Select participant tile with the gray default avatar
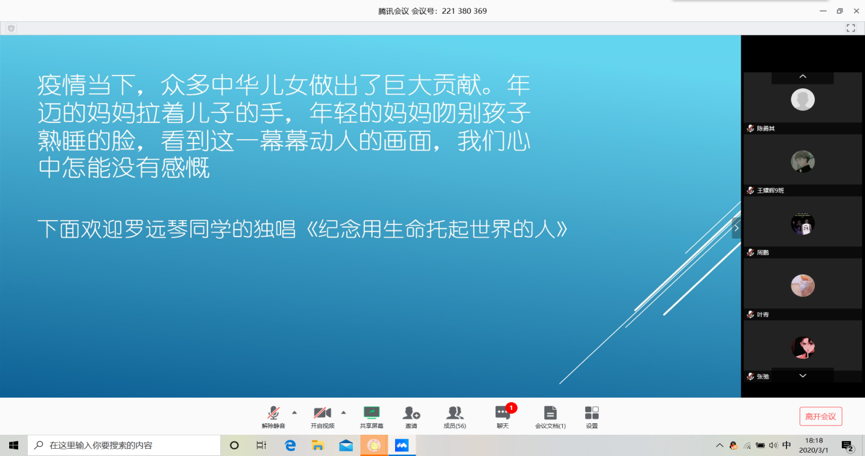This screenshot has width=865, height=456. click(x=803, y=99)
